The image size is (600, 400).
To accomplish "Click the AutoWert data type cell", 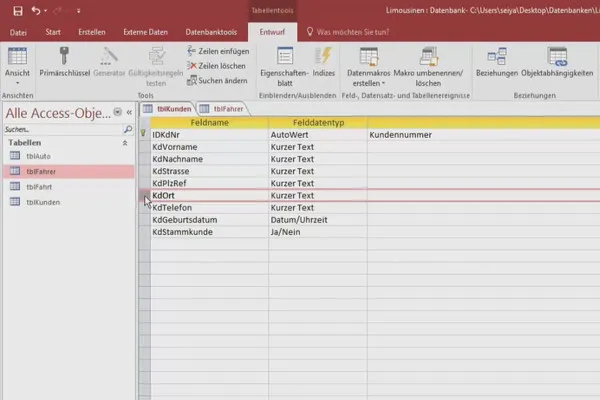I will pyautogui.click(x=318, y=135).
